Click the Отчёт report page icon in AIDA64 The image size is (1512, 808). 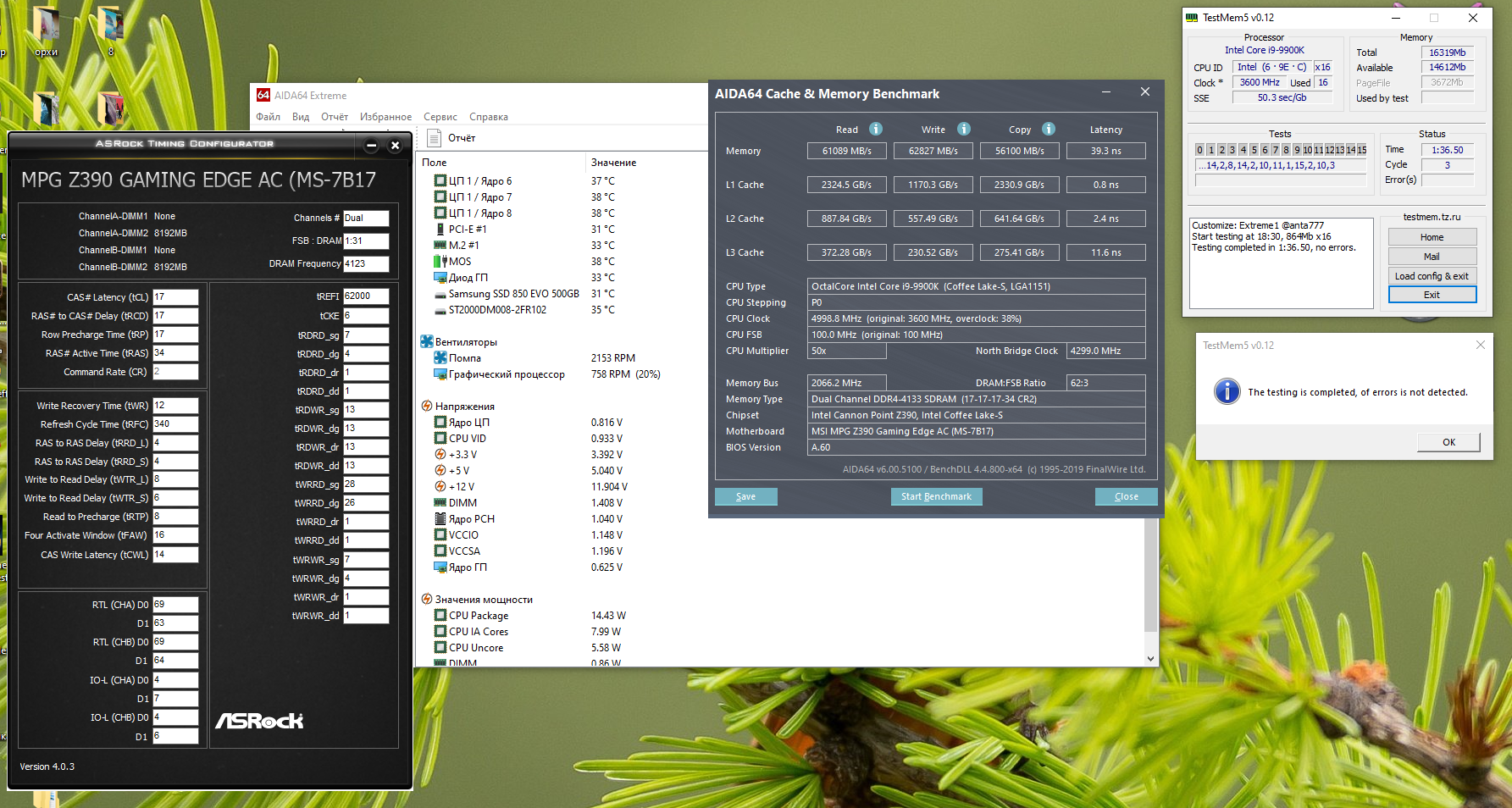[x=435, y=138]
